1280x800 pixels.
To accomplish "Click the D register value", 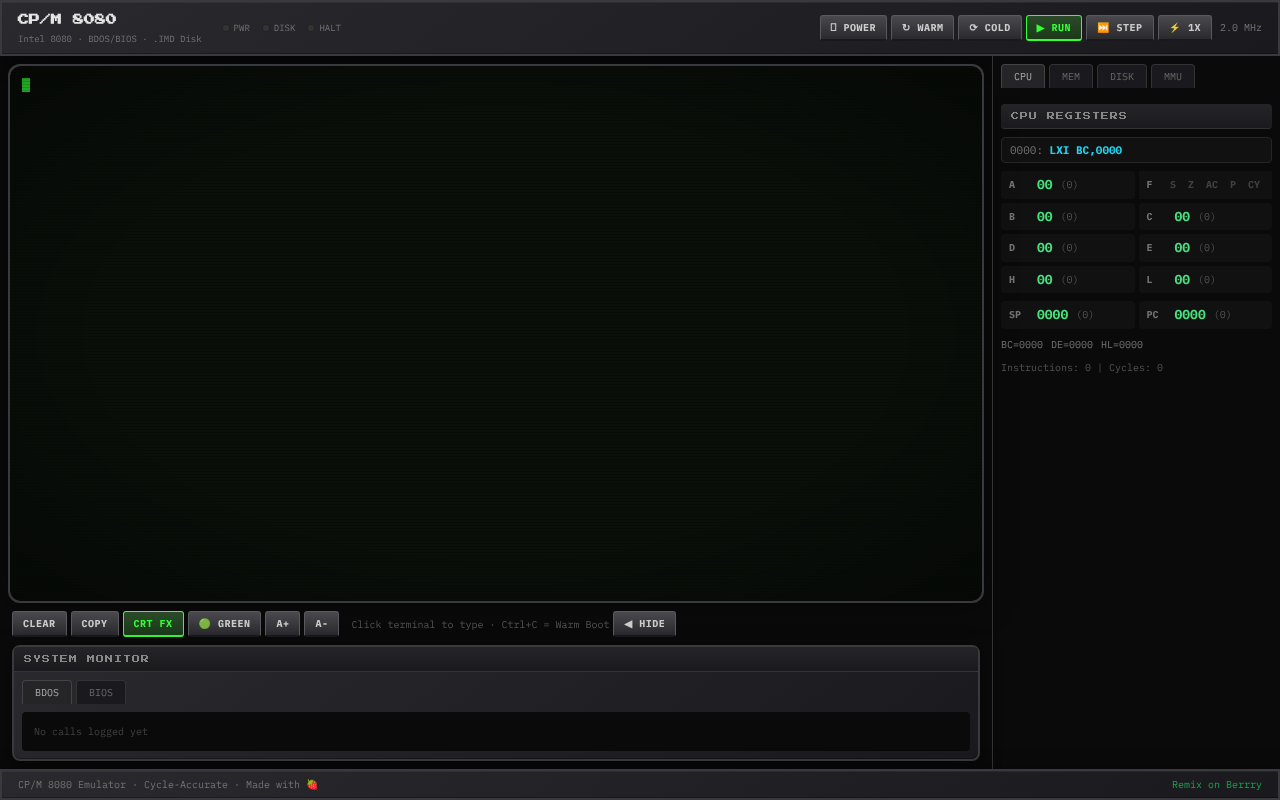I will [x=1044, y=248].
